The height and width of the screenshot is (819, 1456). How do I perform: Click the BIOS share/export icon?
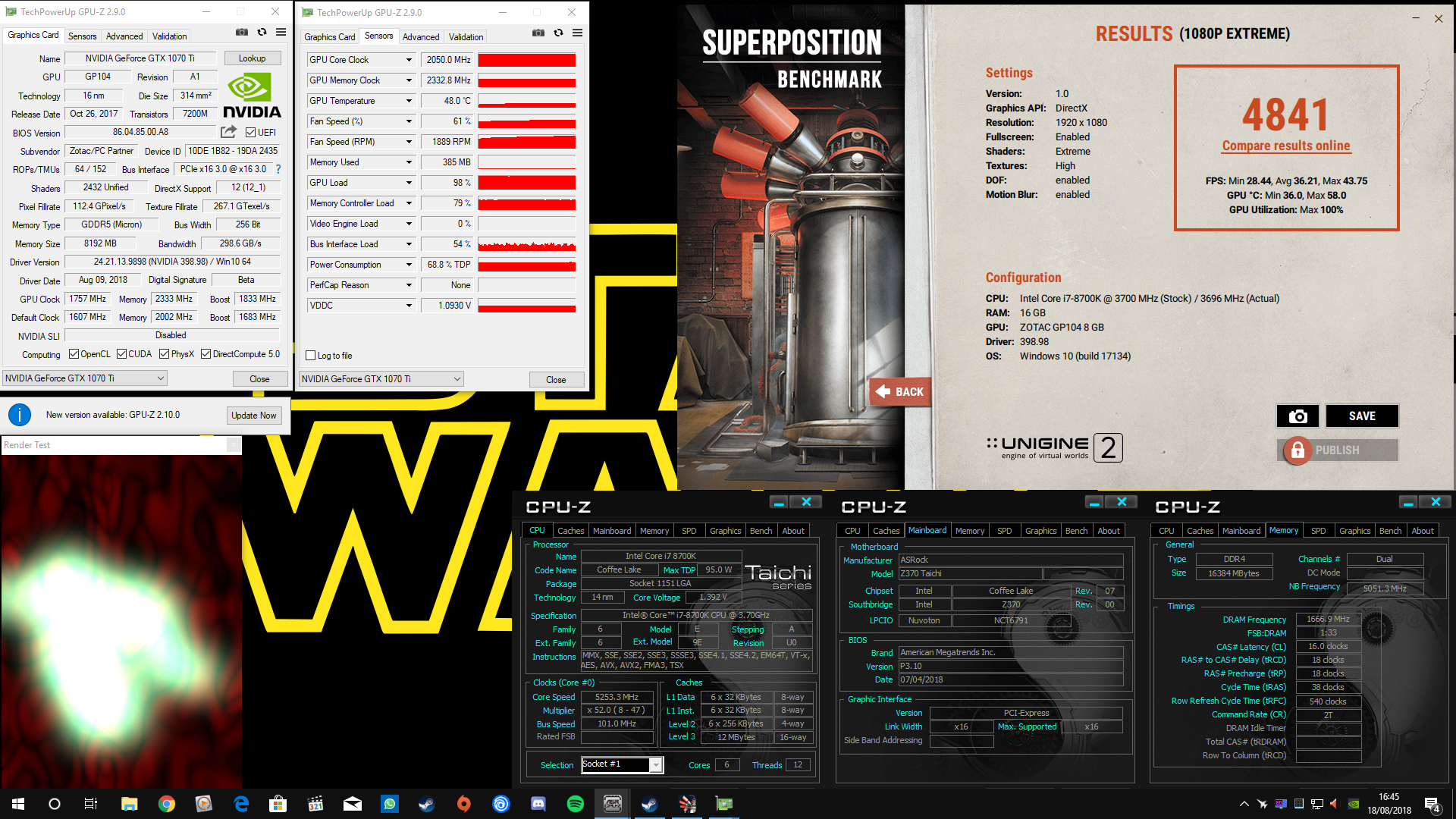point(227,132)
